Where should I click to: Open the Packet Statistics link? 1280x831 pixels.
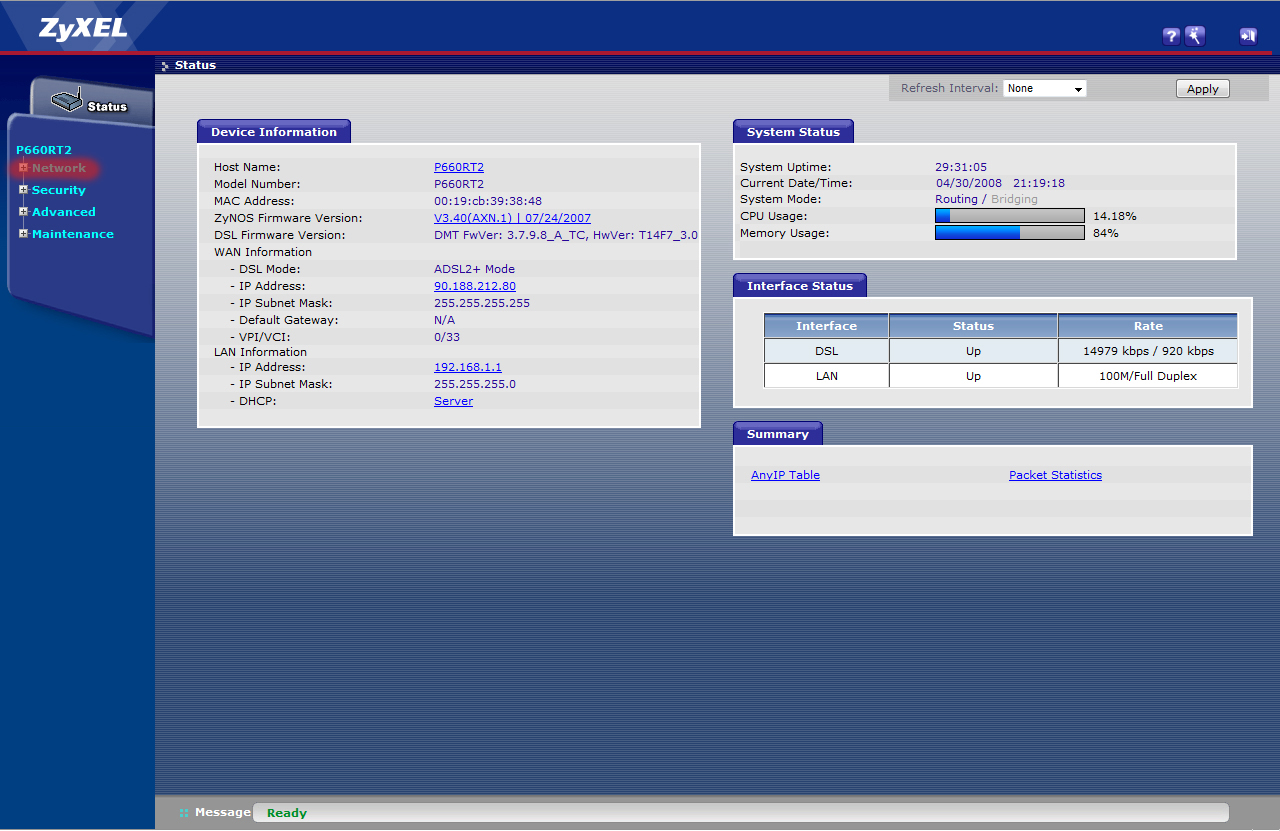(x=1055, y=475)
